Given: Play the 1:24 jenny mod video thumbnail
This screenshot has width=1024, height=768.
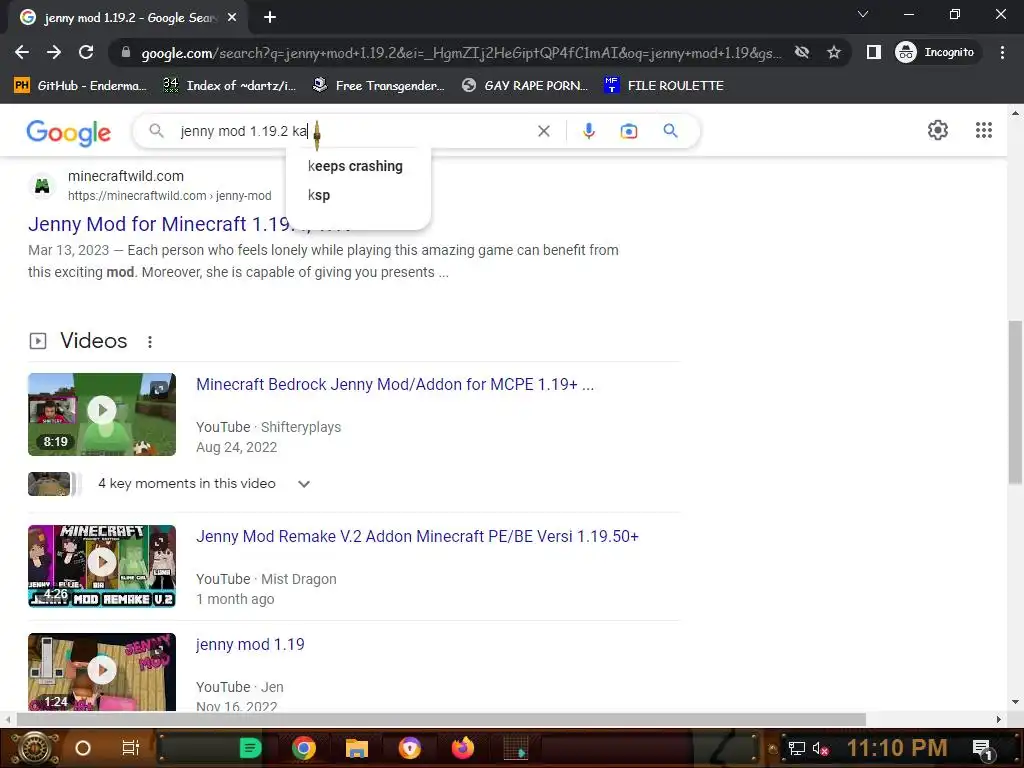Looking at the screenshot, I should click(102, 671).
